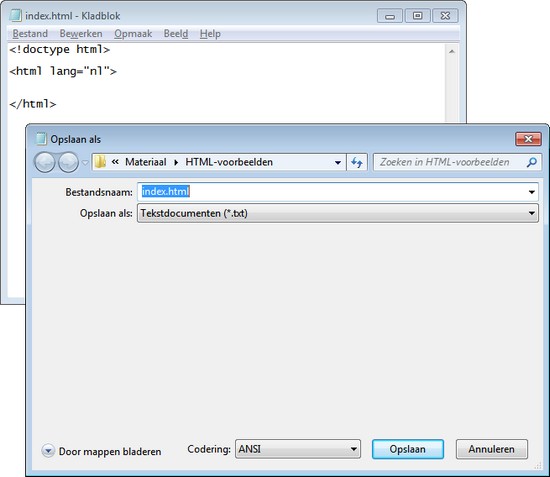550x477 pixels.
Task: Minimize the Kladblok window
Action: pyautogui.click(x=390, y=16)
